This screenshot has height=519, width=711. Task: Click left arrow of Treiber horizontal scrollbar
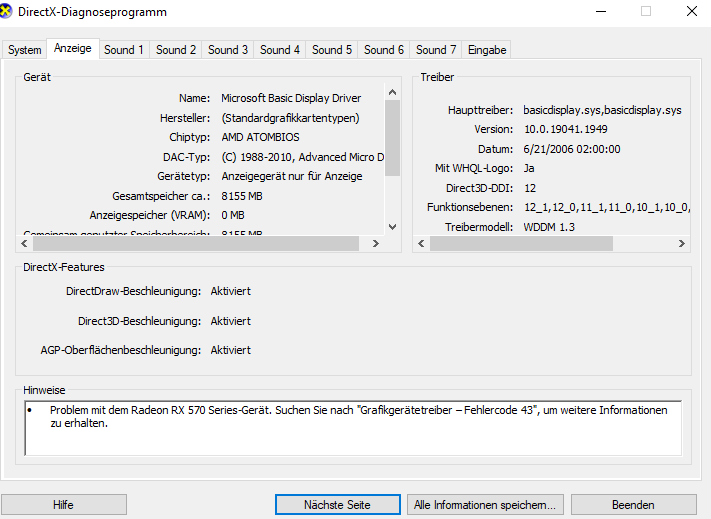[x=421, y=243]
